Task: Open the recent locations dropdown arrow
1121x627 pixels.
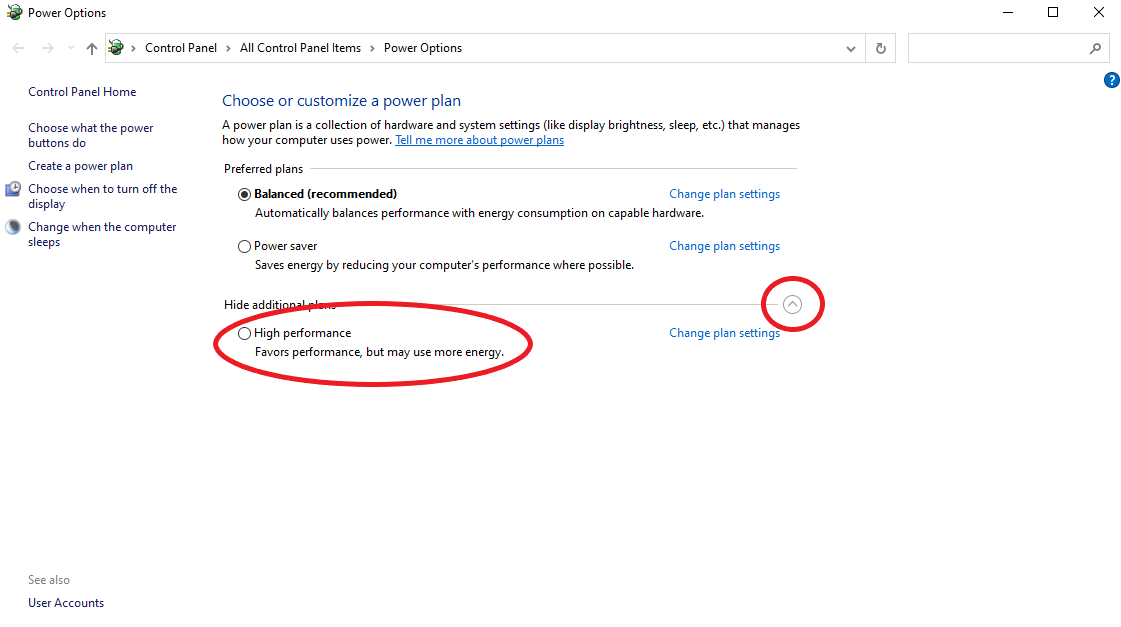Action: tap(71, 48)
